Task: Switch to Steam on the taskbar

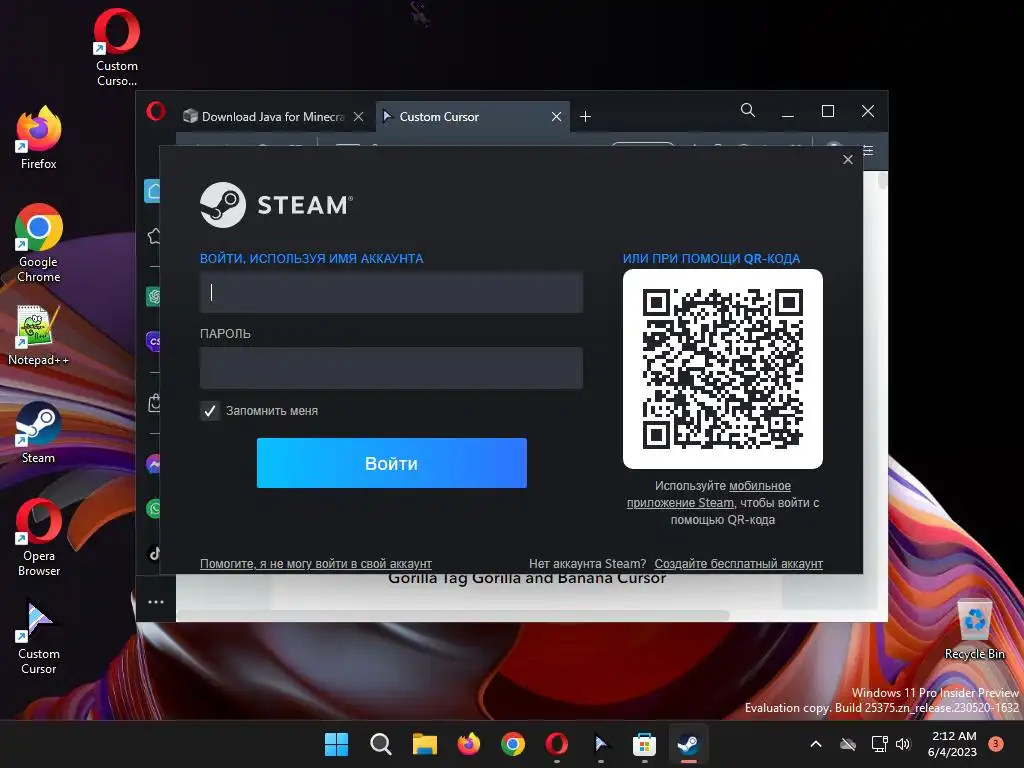Action: click(688, 744)
